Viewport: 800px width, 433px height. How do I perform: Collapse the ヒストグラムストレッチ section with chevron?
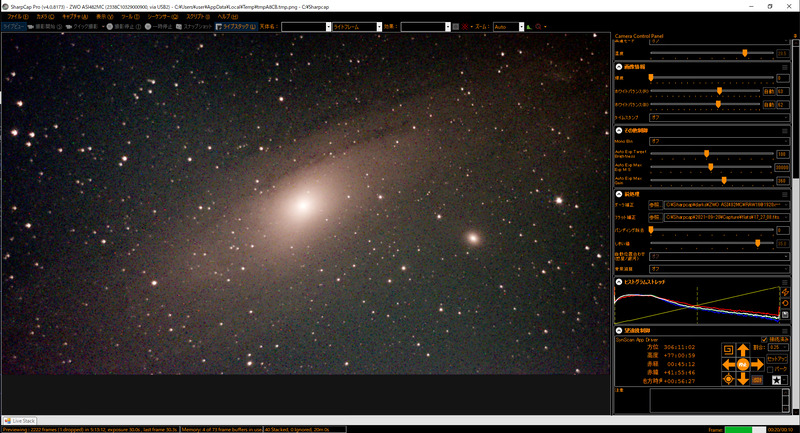619,282
